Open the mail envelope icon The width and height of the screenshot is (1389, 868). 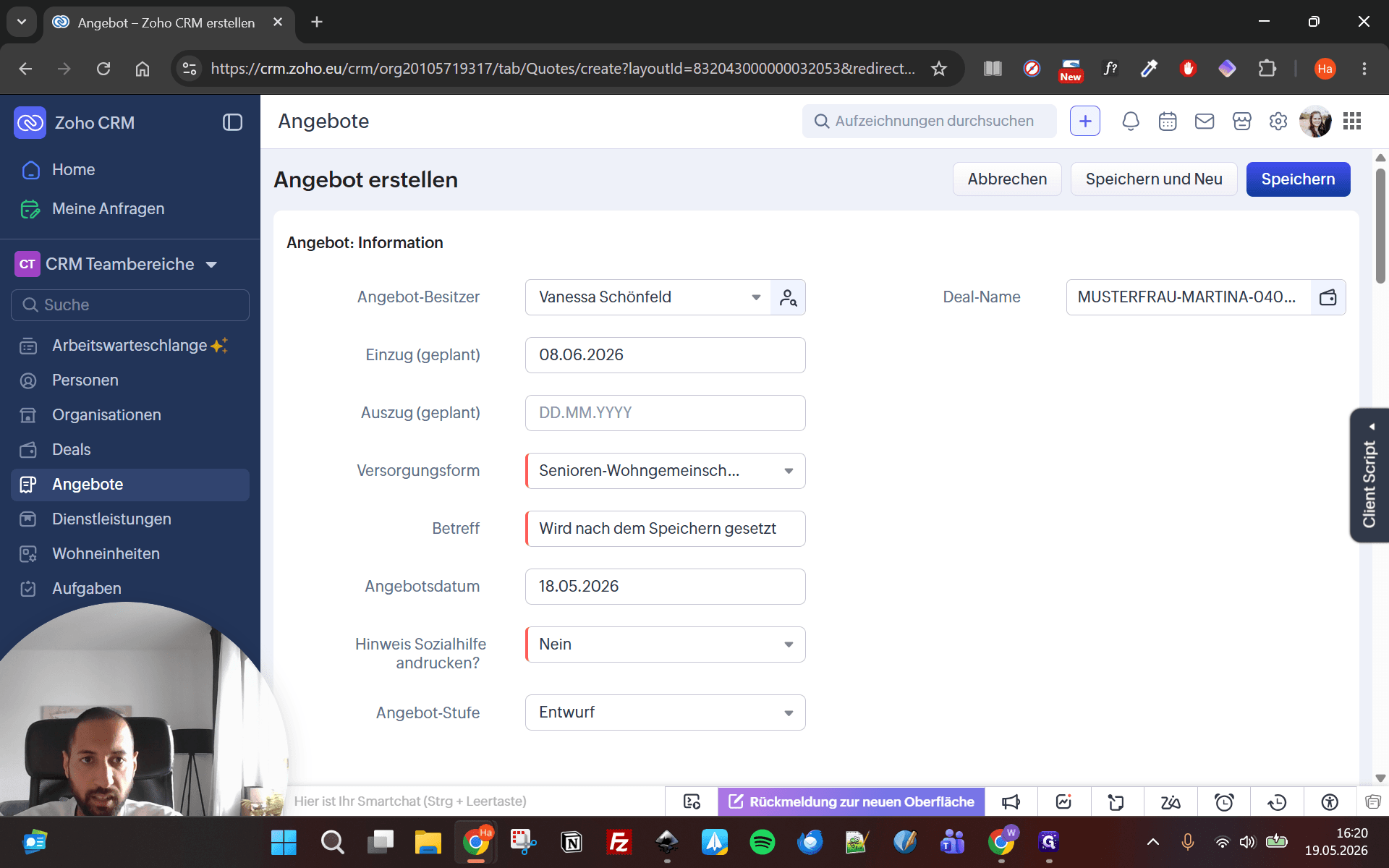(x=1205, y=122)
